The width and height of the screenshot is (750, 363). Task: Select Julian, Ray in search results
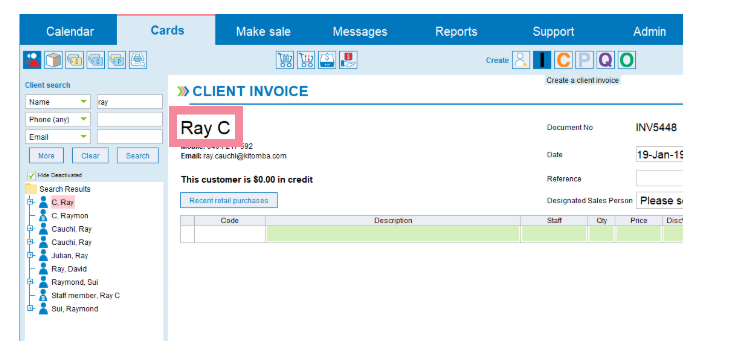(x=70, y=255)
